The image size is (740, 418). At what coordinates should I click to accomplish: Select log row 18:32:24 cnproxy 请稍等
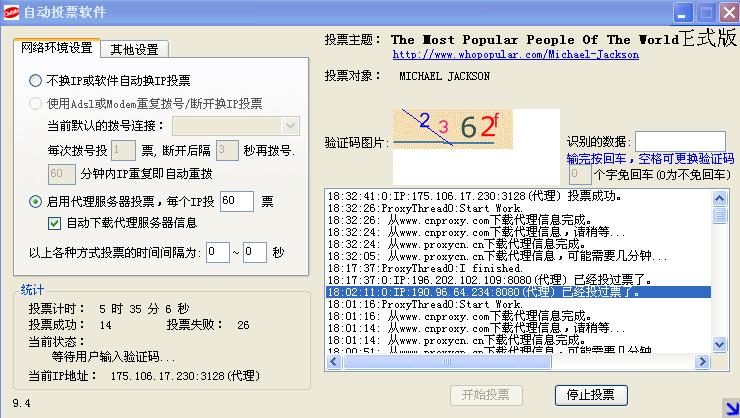tap(519, 232)
